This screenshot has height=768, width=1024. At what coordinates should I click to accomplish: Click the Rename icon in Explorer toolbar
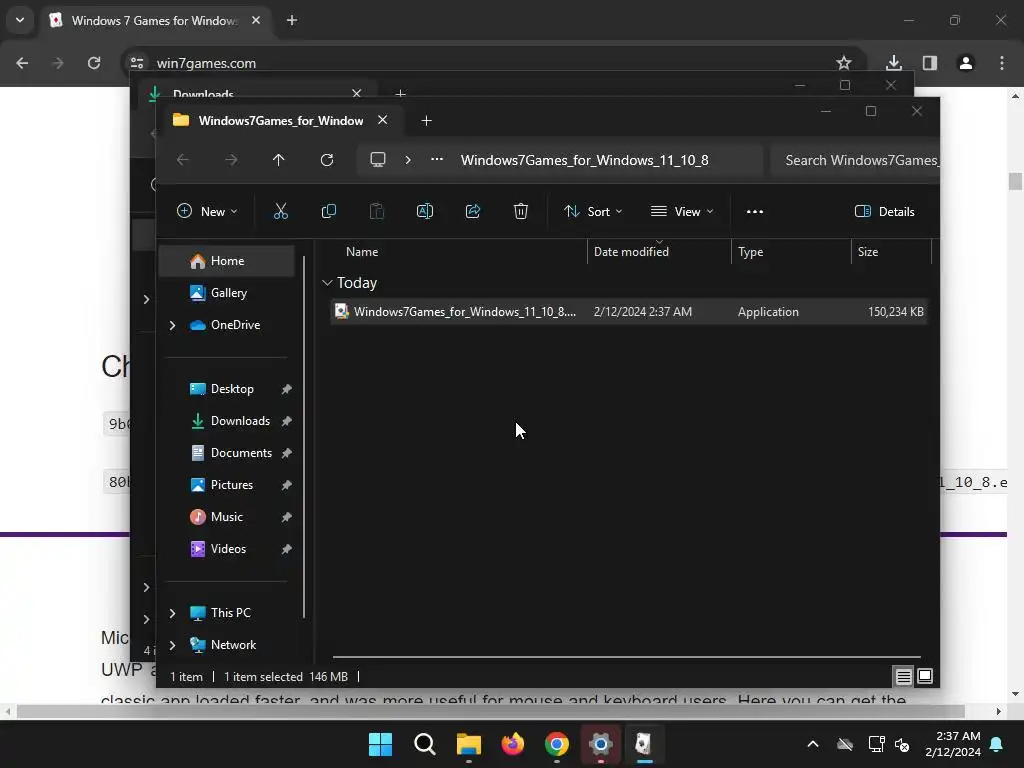tap(424, 211)
